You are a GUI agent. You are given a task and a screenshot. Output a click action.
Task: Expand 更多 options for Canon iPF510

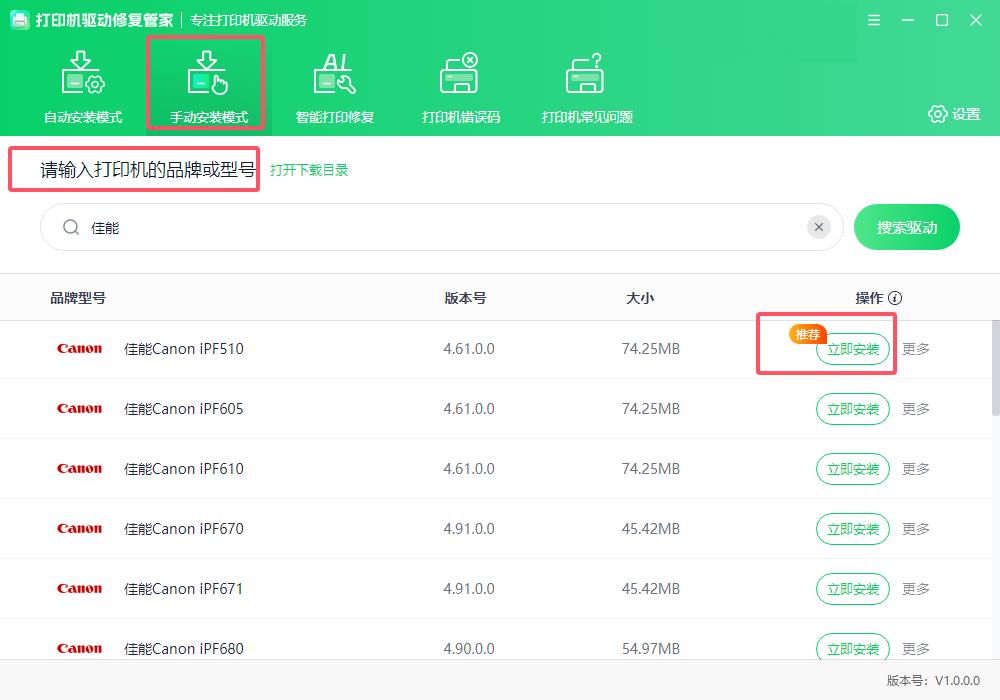click(x=916, y=349)
